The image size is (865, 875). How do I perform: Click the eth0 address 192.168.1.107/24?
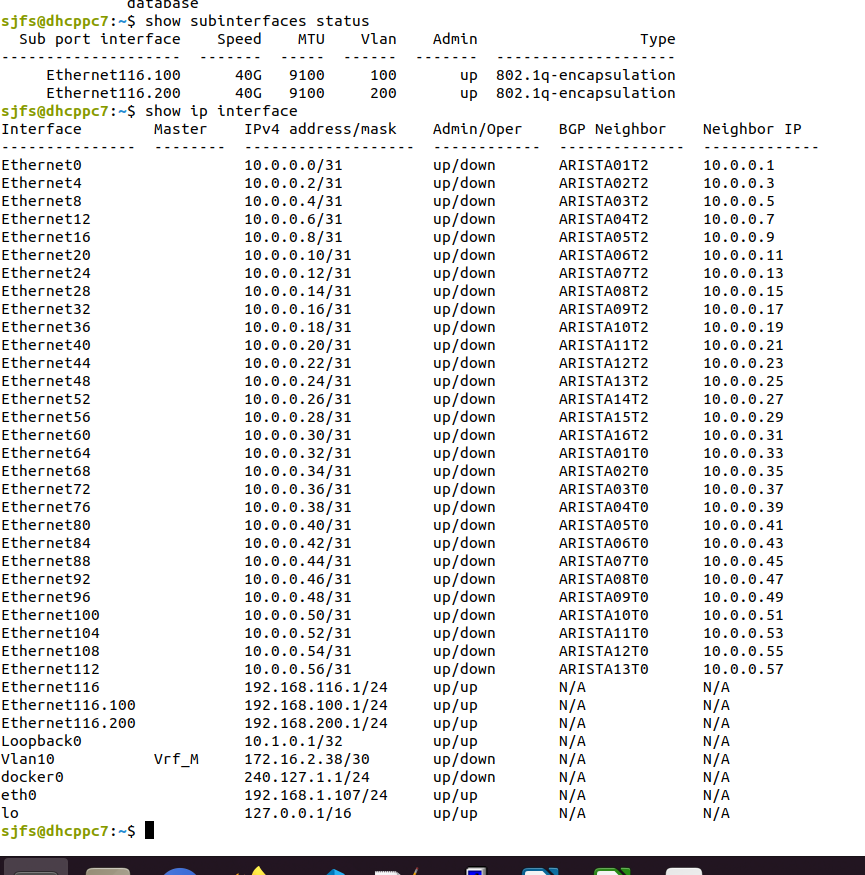(300, 795)
